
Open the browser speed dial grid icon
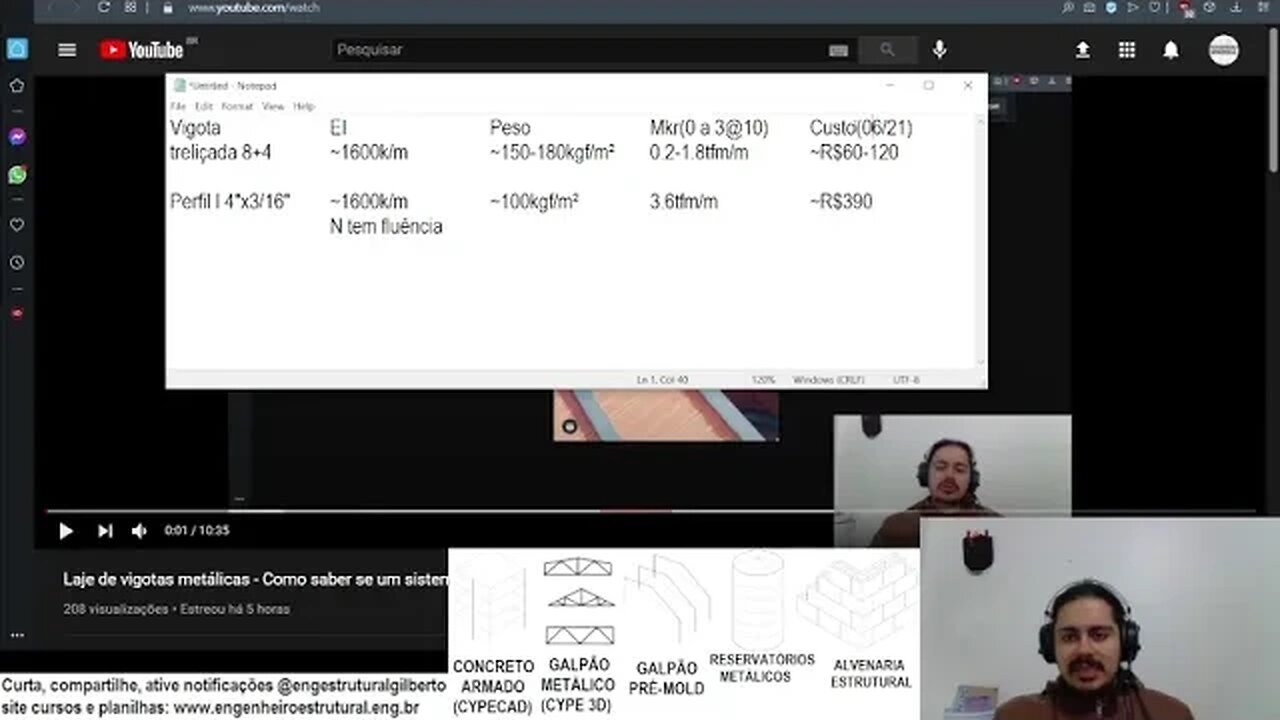(131, 7)
